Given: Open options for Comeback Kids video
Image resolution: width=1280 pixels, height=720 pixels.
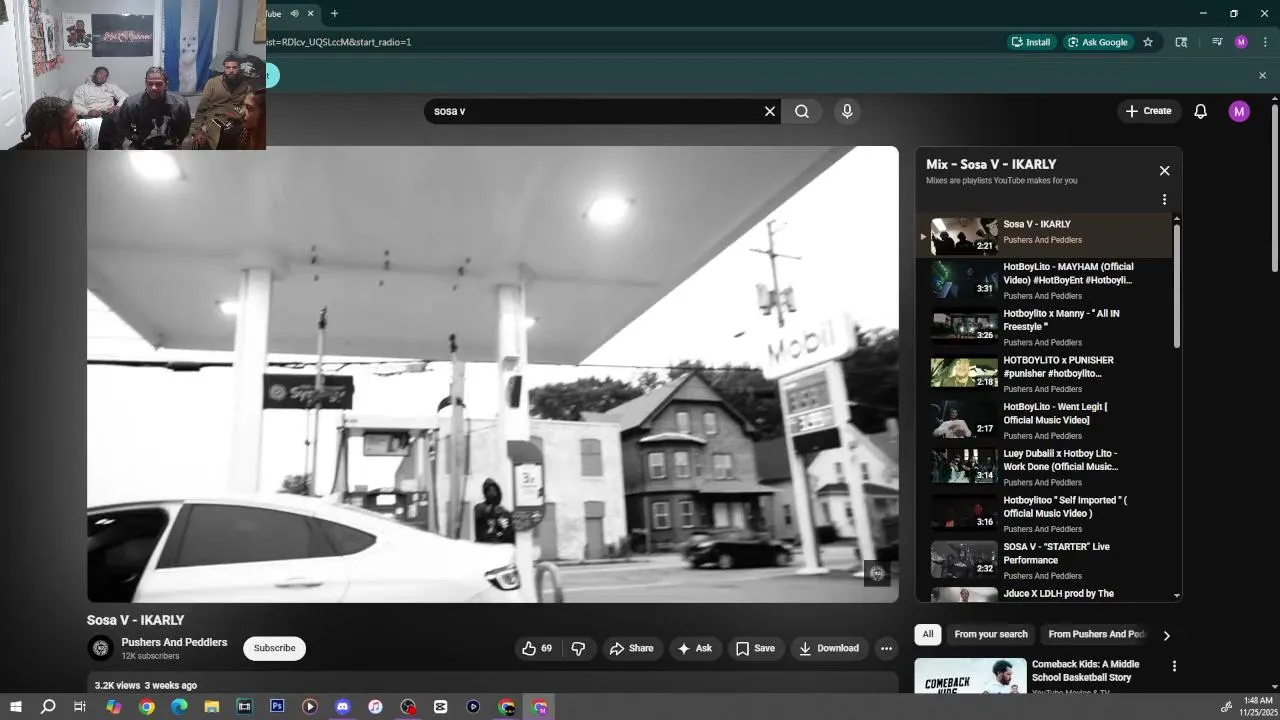Looking at the screenshot, I should pyautogui.click(x=1174, y=666).
